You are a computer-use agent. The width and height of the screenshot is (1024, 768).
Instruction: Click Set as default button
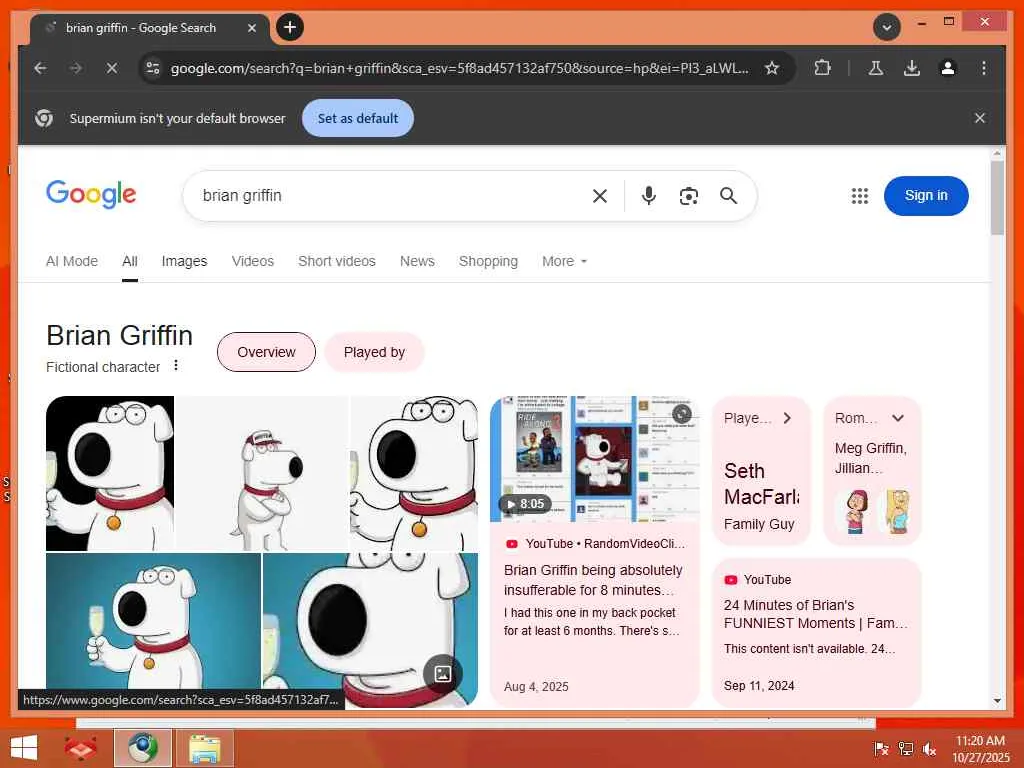357,118
